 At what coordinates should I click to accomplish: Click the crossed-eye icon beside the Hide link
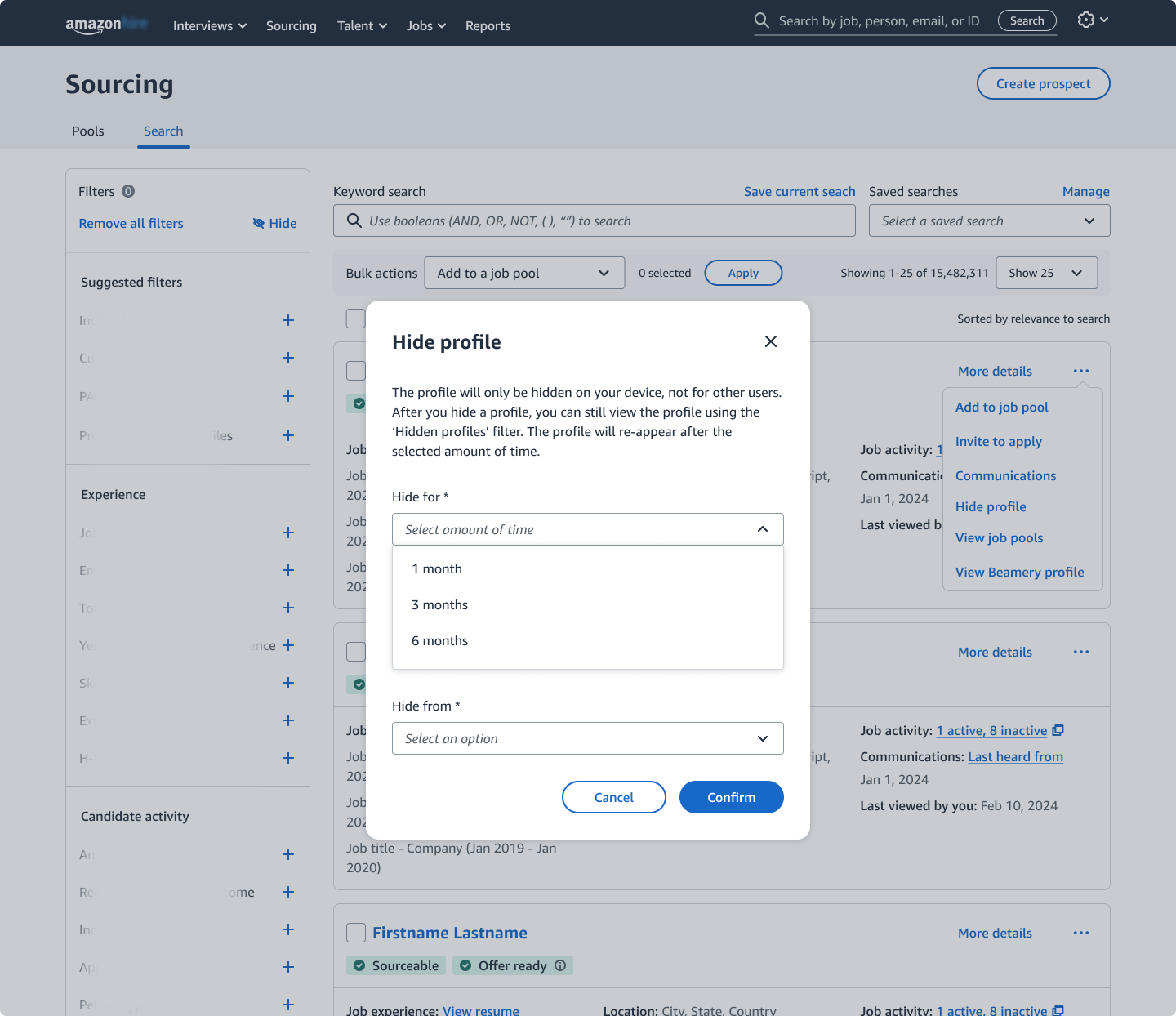(259, 223)
